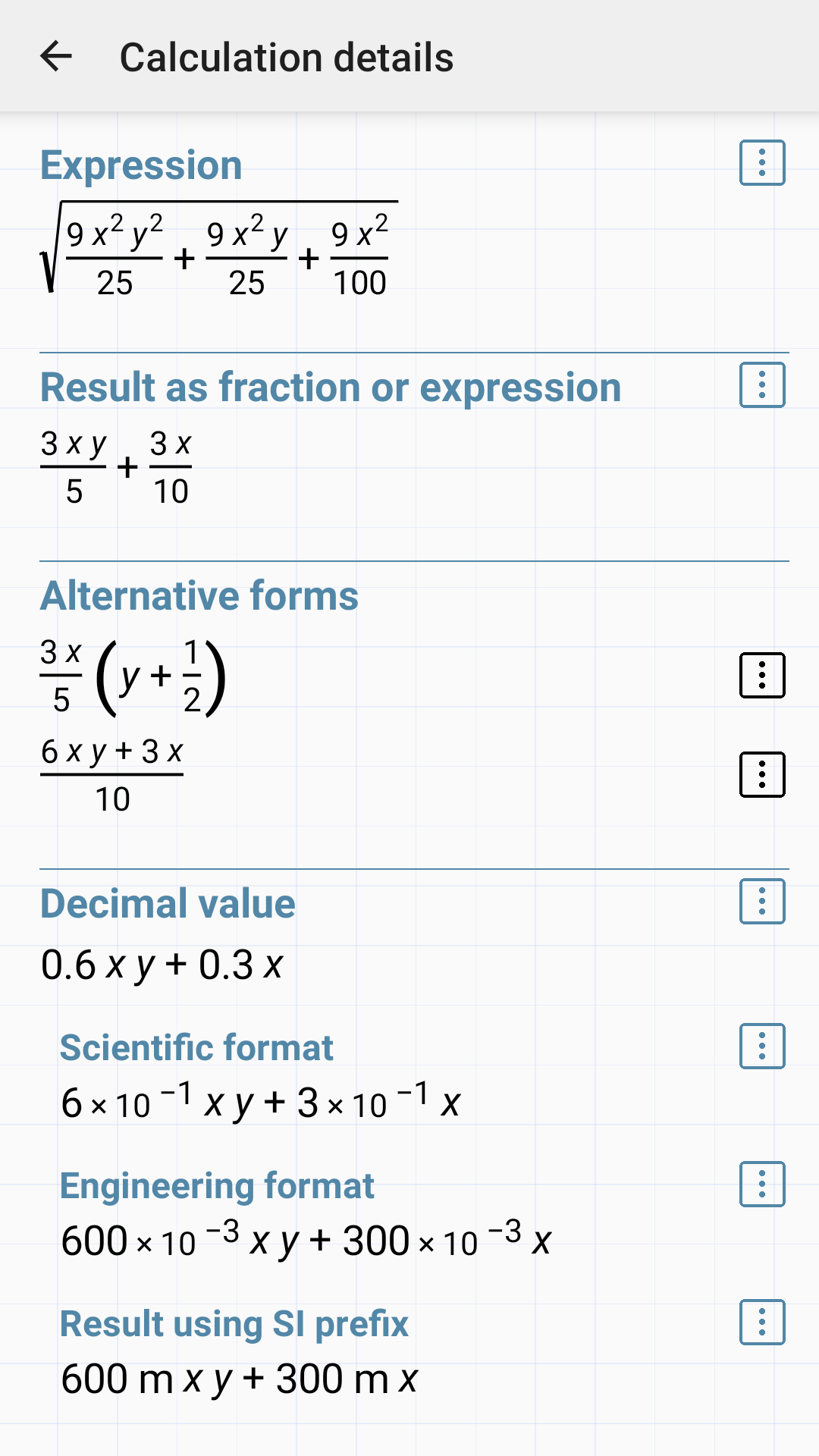Open the Scientific format options menu
Image resolution: width=819 pixels, height=1456 pixels.
point(761,1046)
